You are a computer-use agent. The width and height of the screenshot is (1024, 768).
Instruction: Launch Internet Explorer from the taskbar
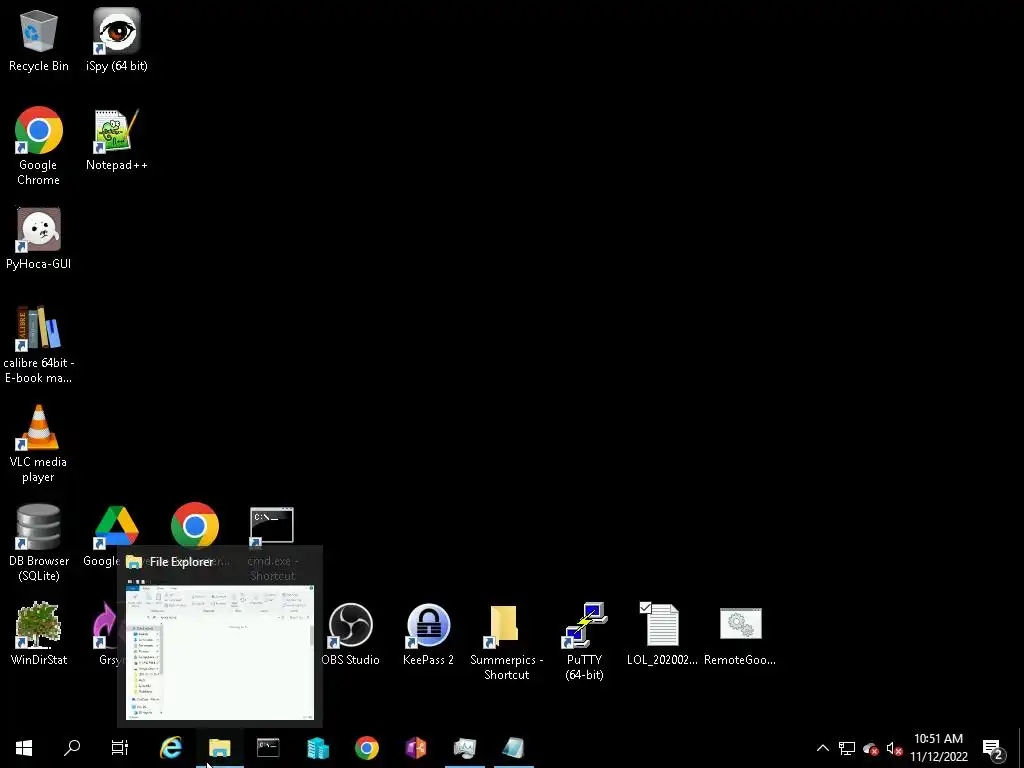click(170, 748)
